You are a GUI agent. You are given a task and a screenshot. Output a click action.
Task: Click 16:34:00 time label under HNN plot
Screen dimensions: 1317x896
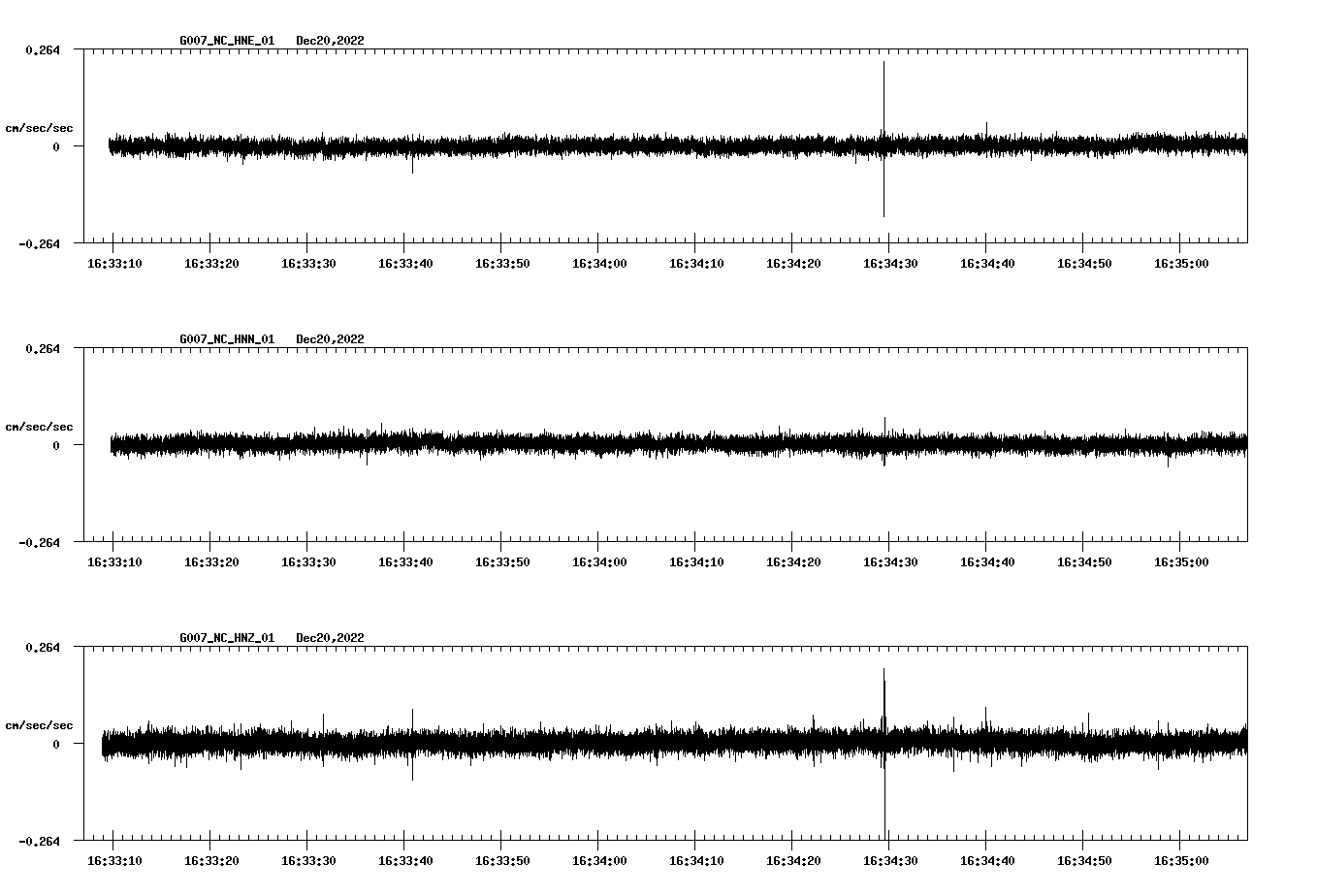[x=599, y=562]
